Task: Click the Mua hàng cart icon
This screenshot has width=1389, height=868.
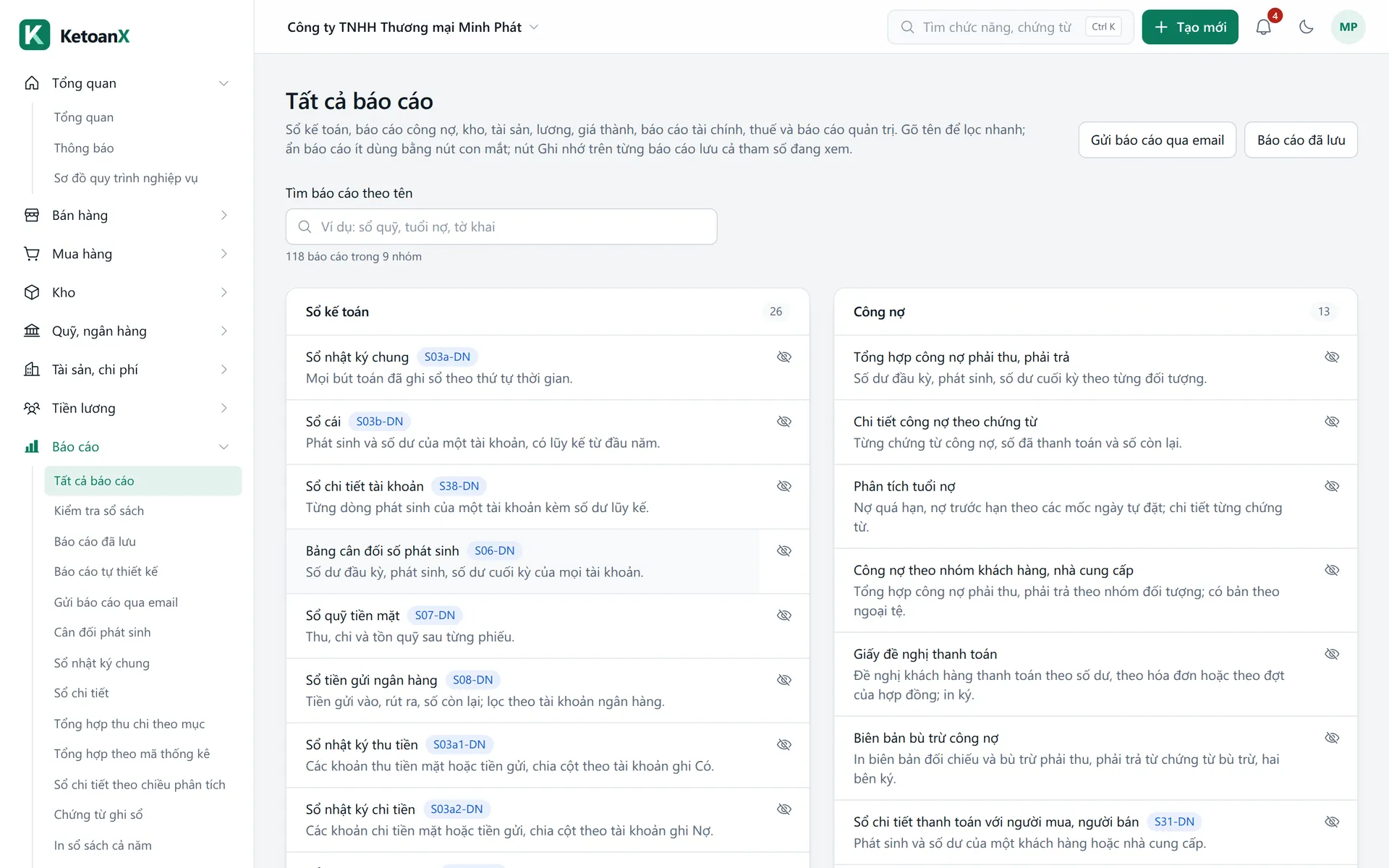Action: click(x=32, y=254)
